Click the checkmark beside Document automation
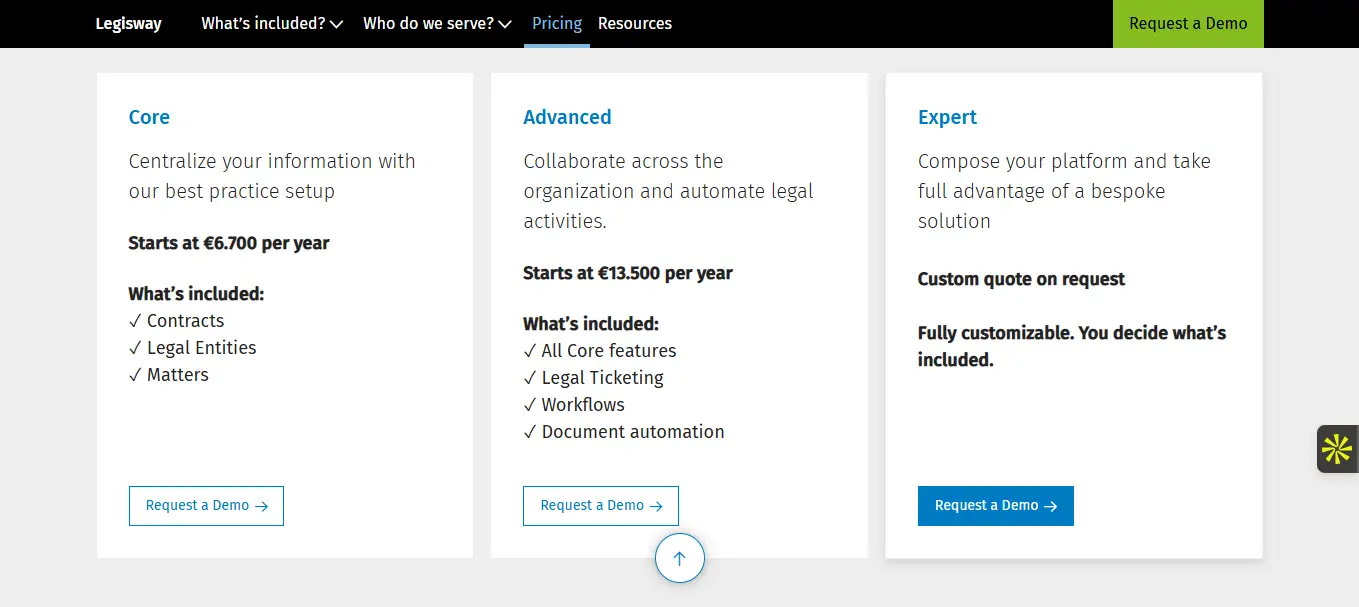 click(x=530, y=432)
